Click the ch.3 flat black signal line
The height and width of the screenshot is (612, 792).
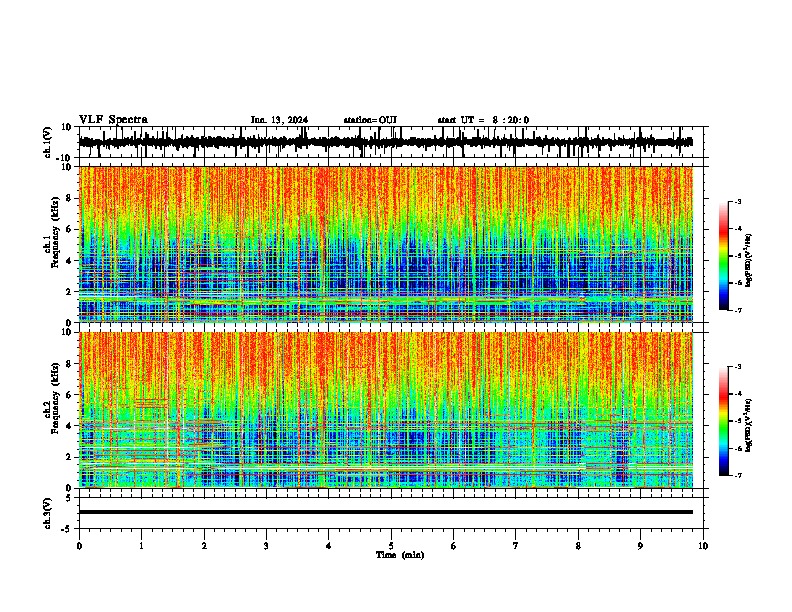click(385, 512)
